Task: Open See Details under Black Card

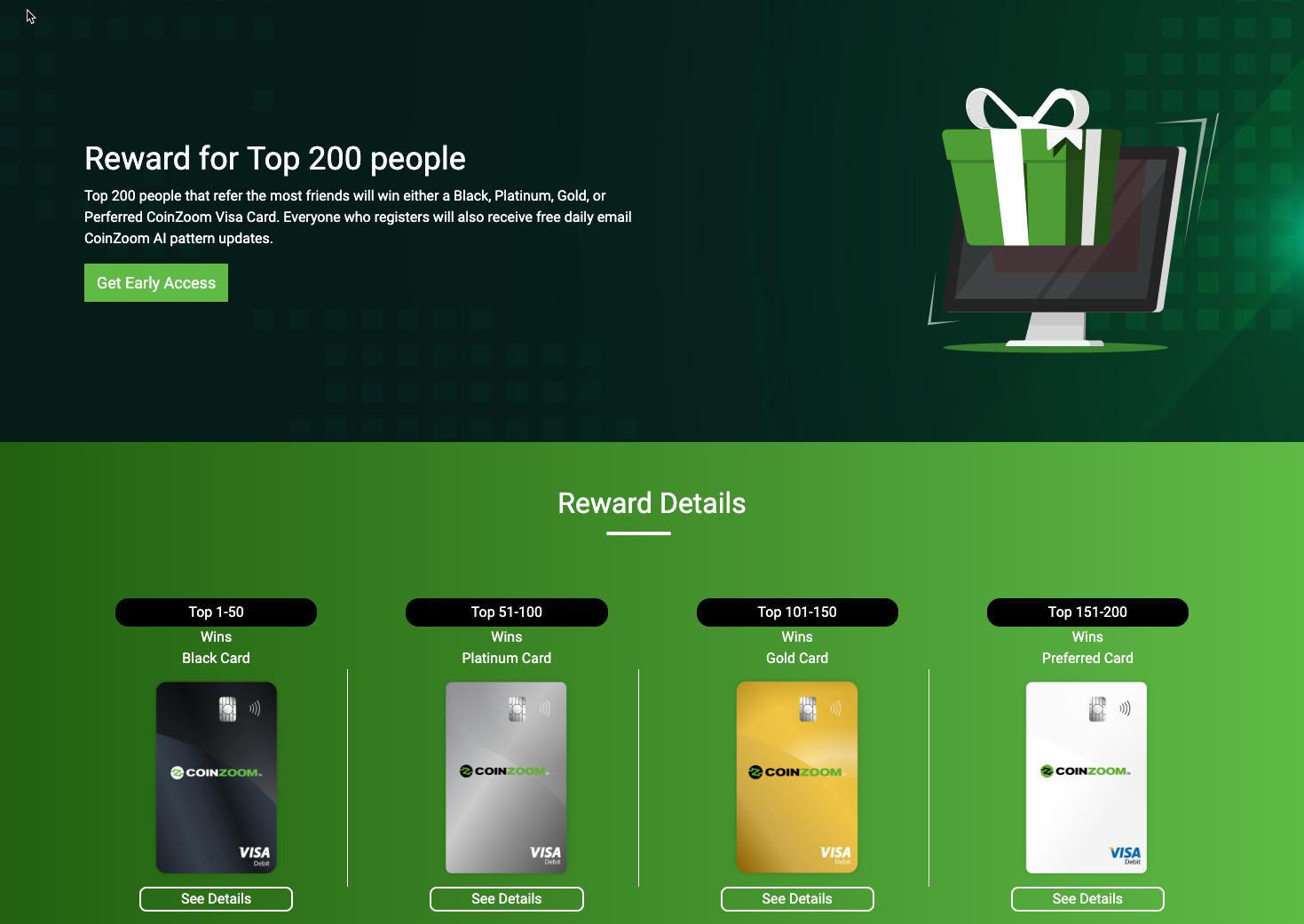Action: 216,899
